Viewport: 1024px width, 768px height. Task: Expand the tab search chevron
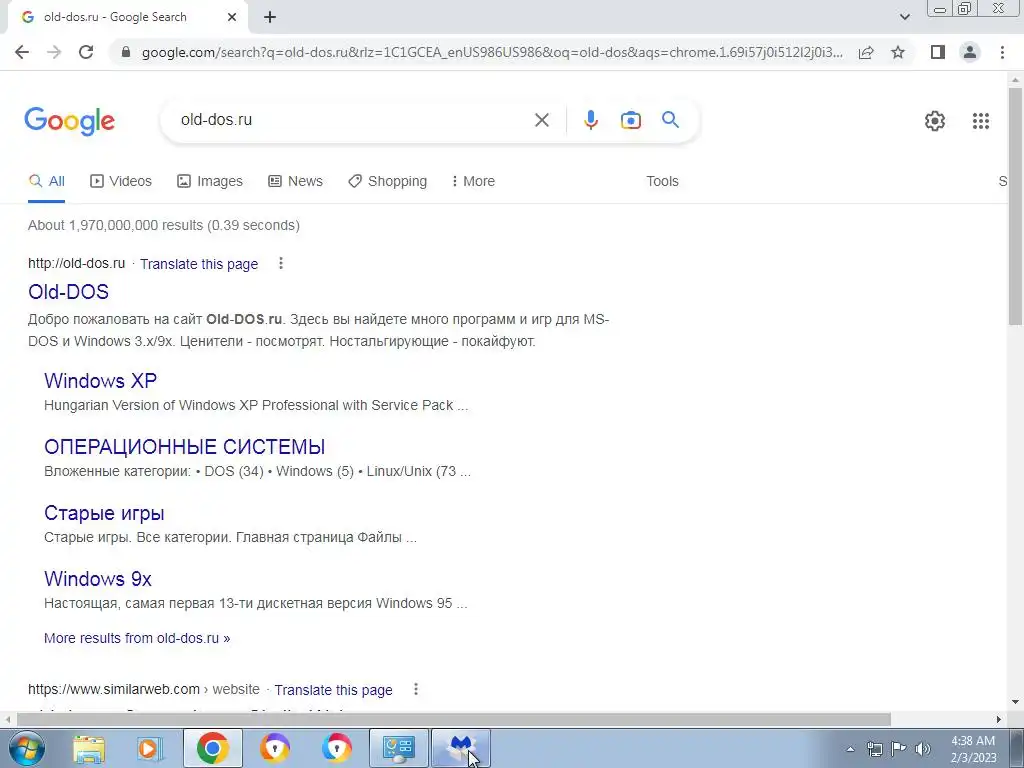[904, 17]
